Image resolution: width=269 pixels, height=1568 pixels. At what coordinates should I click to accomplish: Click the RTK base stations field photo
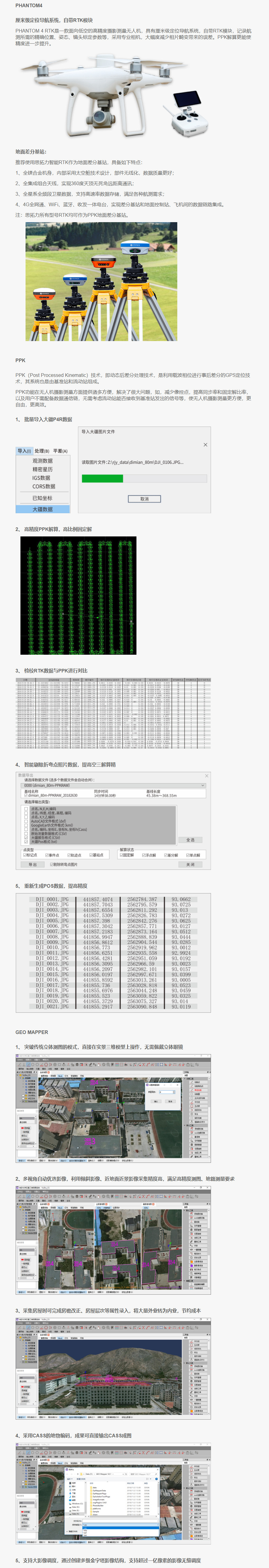101,281
